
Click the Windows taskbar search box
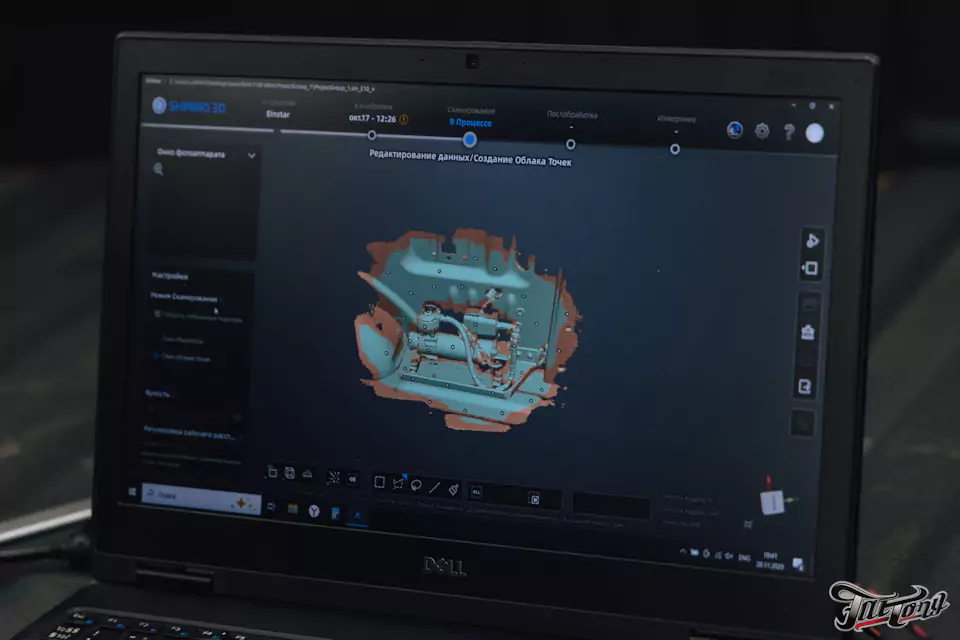click(x=201, y=498)
